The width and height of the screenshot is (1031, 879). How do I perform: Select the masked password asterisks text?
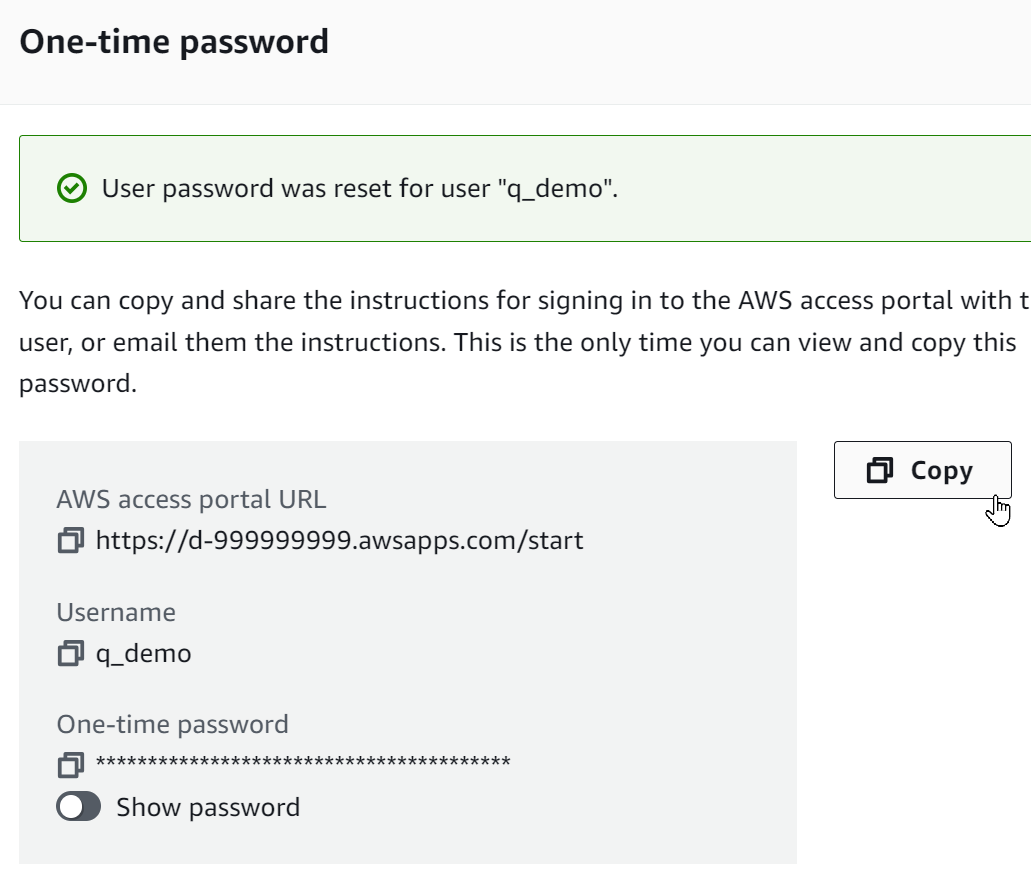click(300, 765)
